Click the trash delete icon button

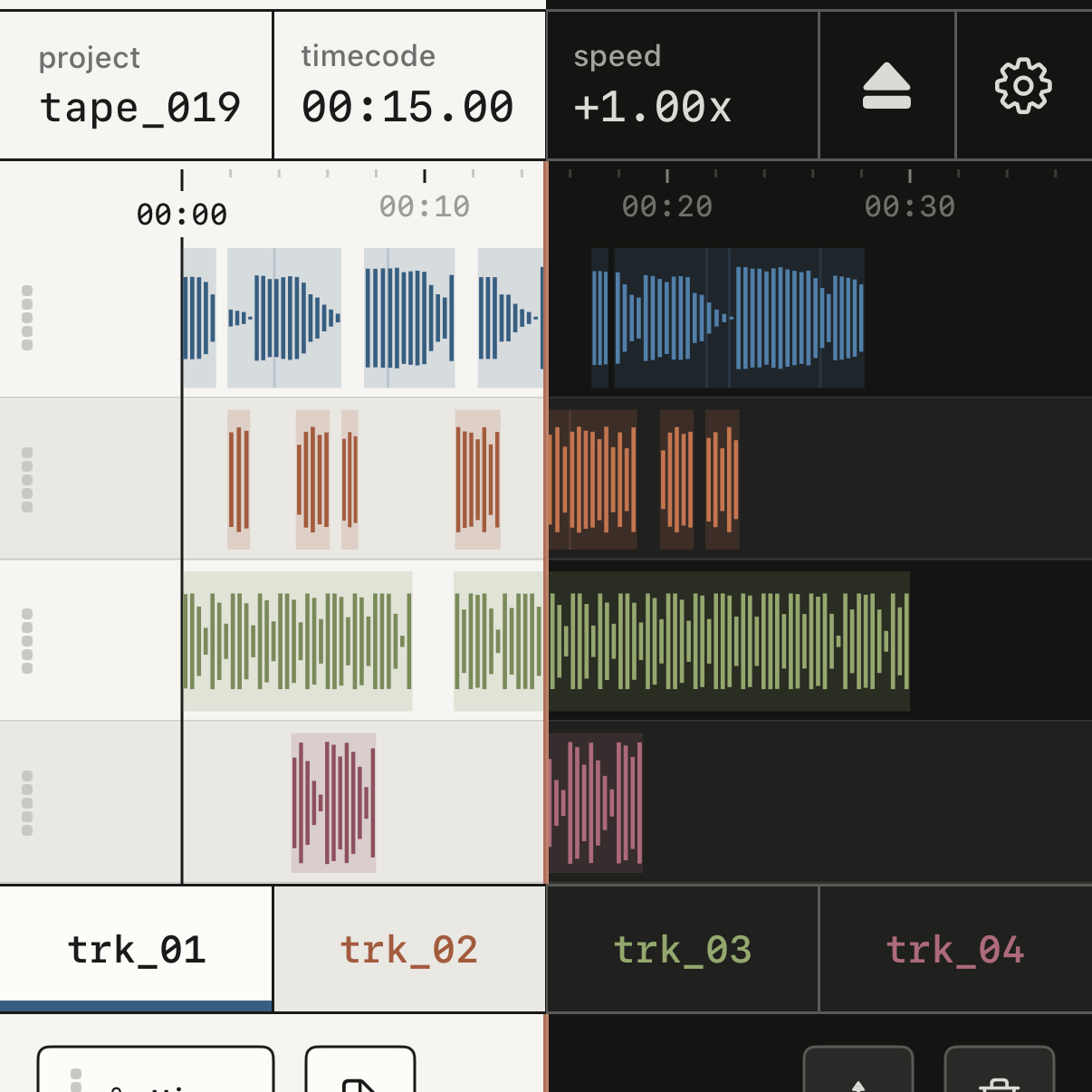(x=1000, y=1070)
